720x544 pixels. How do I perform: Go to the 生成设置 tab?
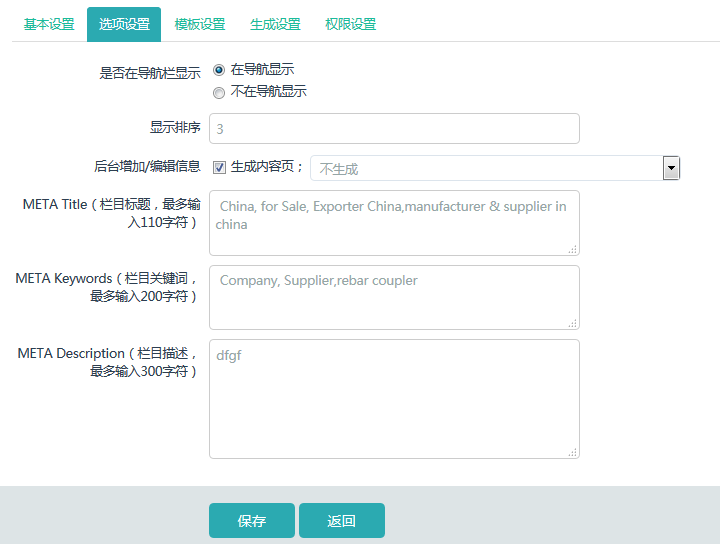point(275,24)
